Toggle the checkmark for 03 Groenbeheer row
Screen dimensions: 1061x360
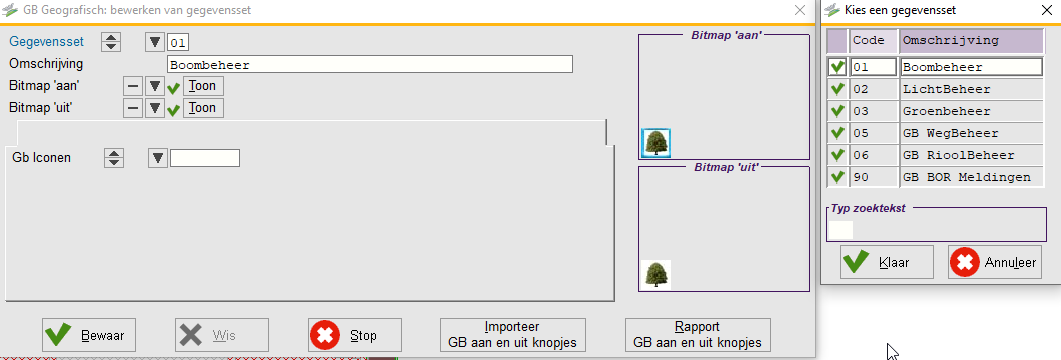(838, 111)
